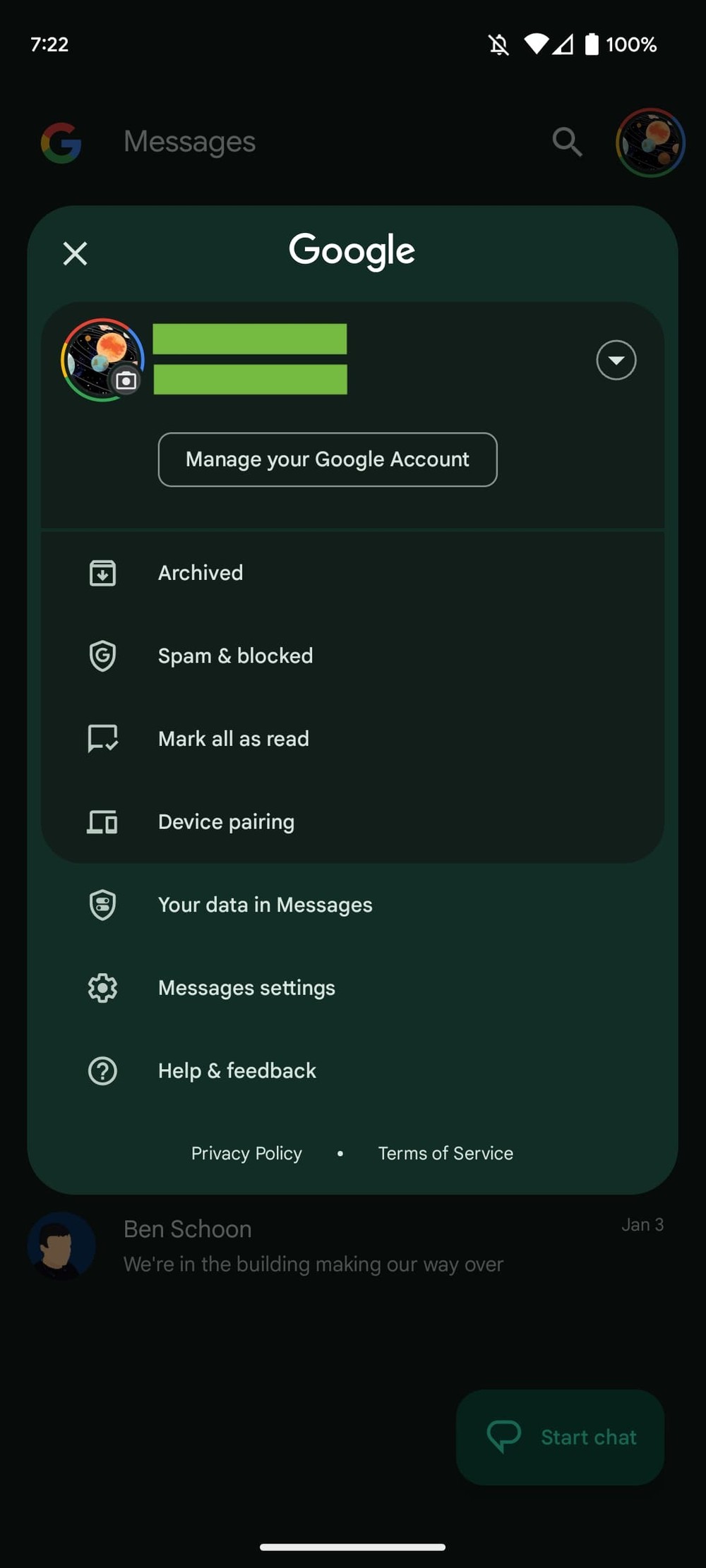Screen dimensions: 706x1568
Task: Tap the camera badge on profile picture
Action: 126,381
